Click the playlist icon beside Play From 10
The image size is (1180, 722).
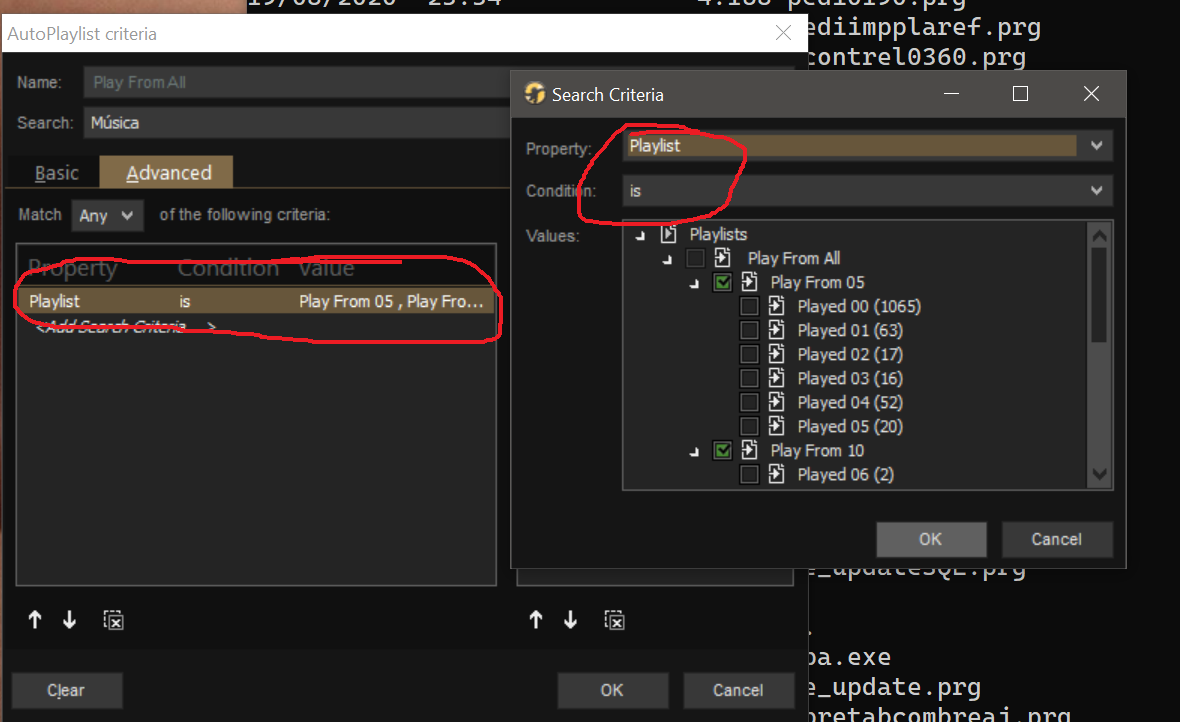(x=750, y=451)
